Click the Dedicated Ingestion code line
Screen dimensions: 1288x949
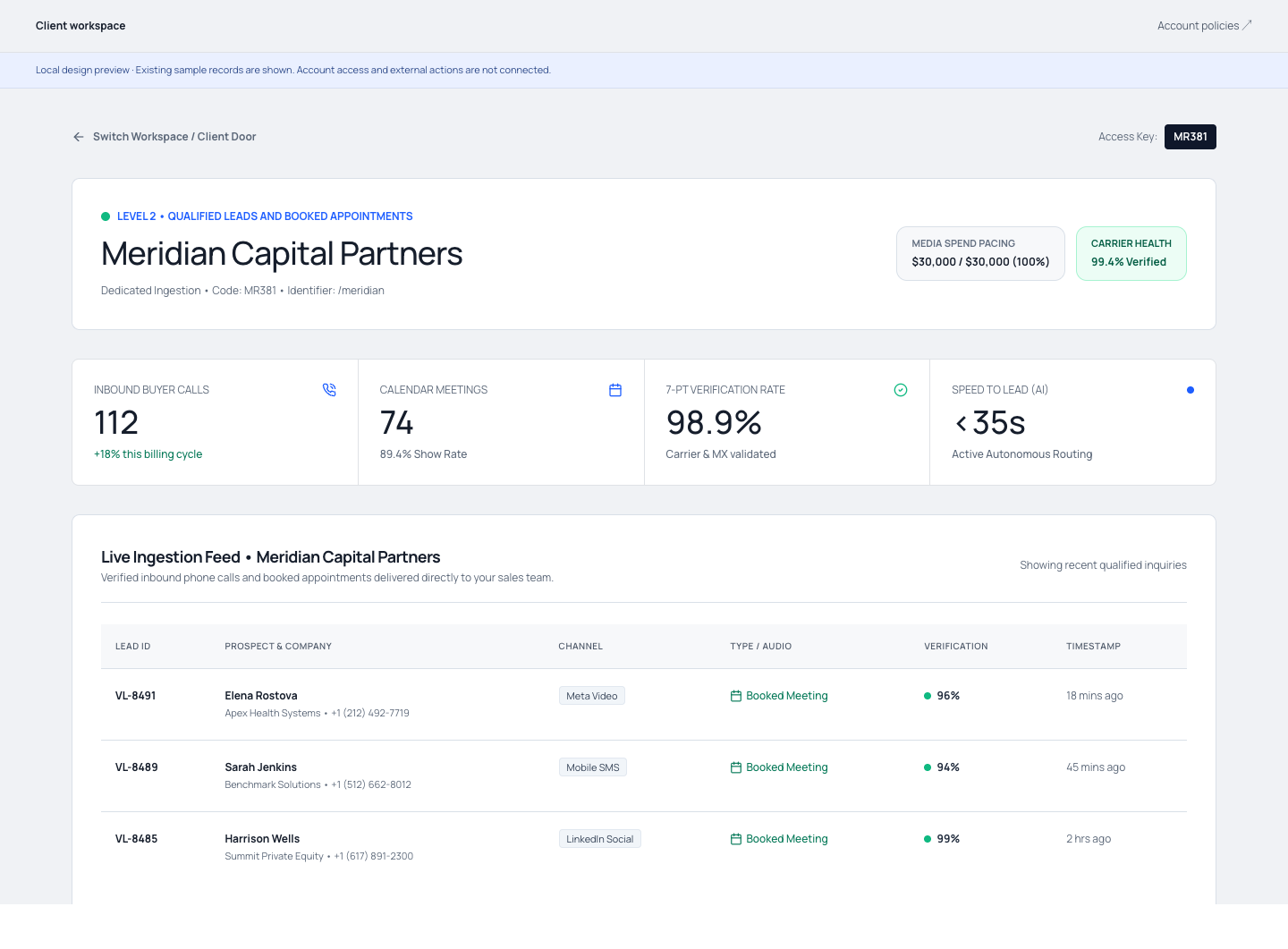tap(242, 291)
